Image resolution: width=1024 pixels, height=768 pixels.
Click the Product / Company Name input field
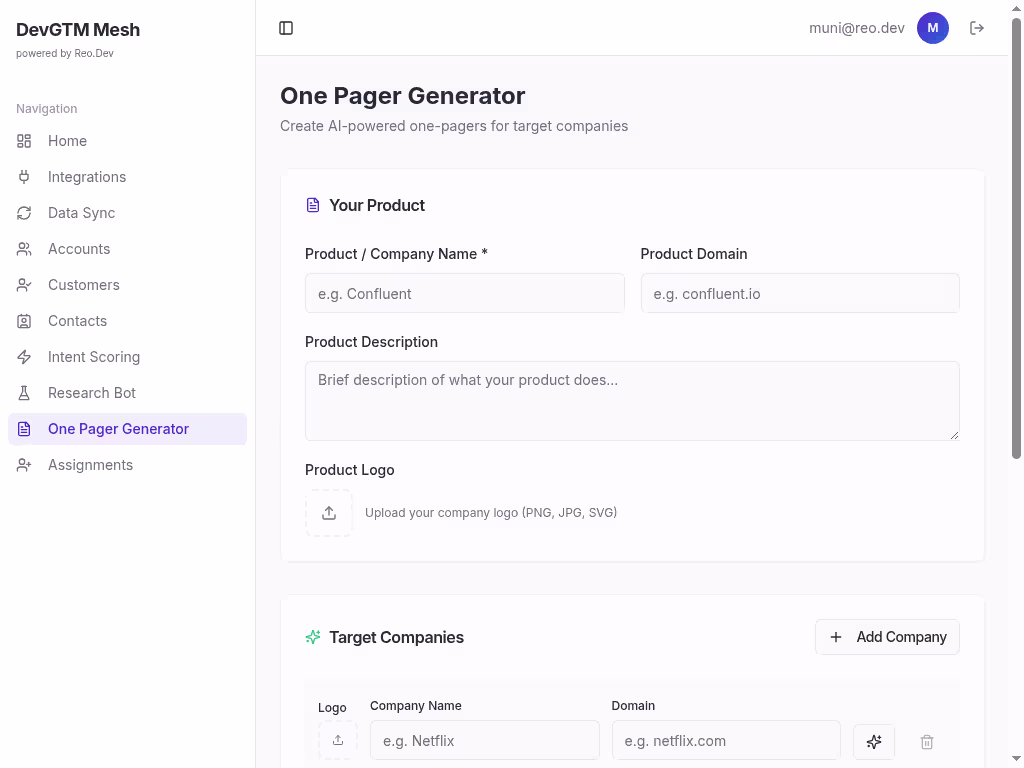tap(464, 293)
